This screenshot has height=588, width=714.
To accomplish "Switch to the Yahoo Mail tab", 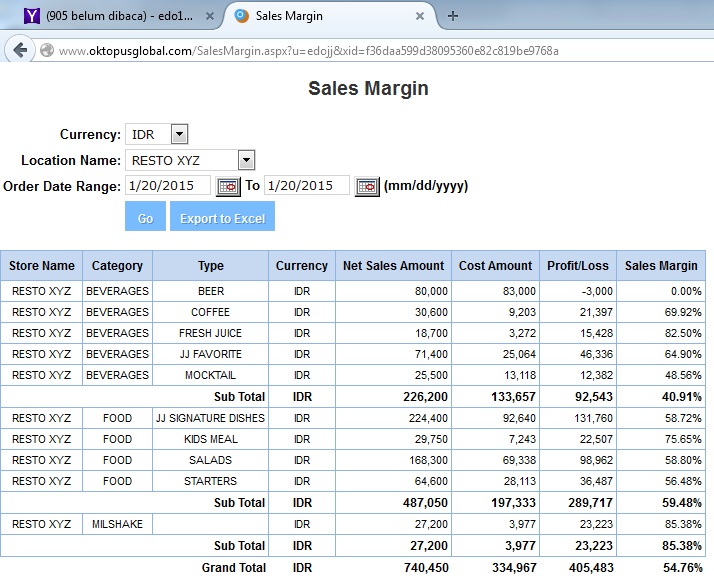I will pos(120,16).
